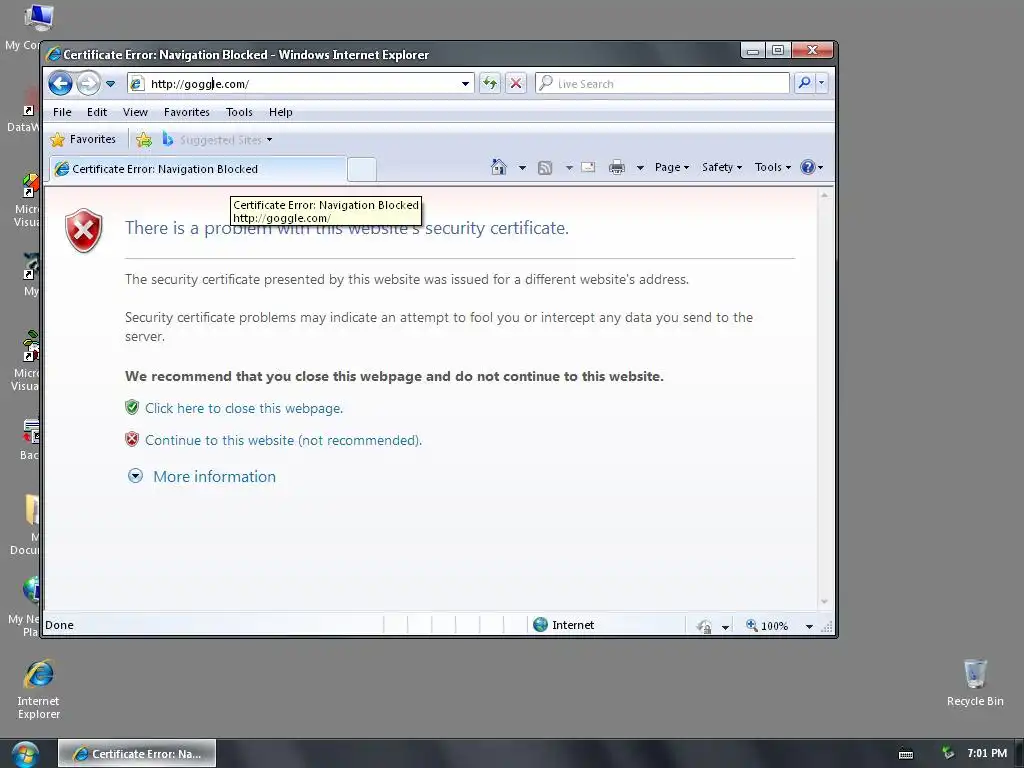Viewport: 1024px width, 768px height.
Task: Click here to close this webpage link
Action: (244, 408)
